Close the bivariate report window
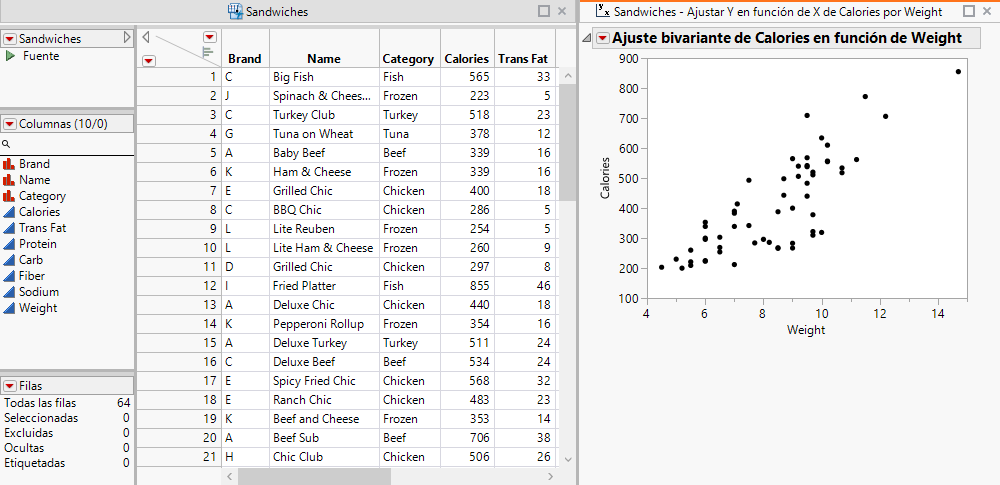The image size is (1000, 485). (987, 11)
